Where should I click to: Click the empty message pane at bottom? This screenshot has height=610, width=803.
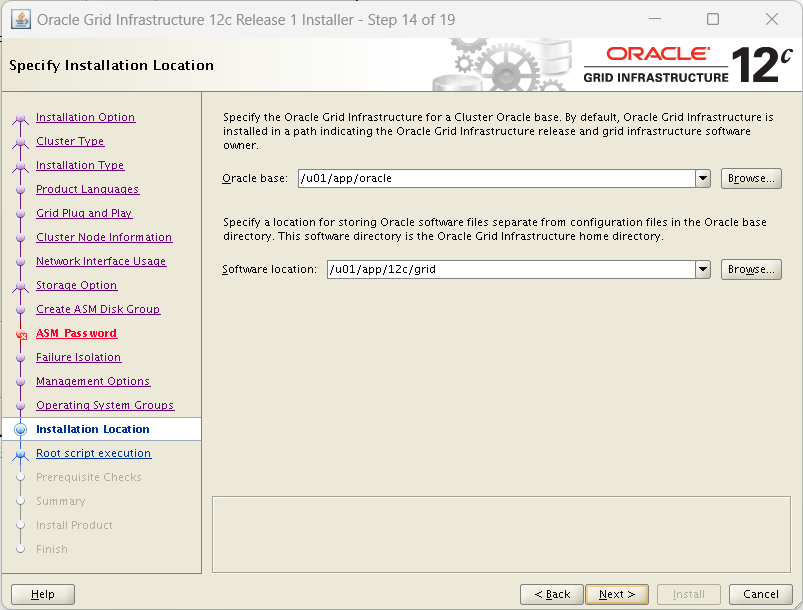pyautogui.click(x=501, y=534)
